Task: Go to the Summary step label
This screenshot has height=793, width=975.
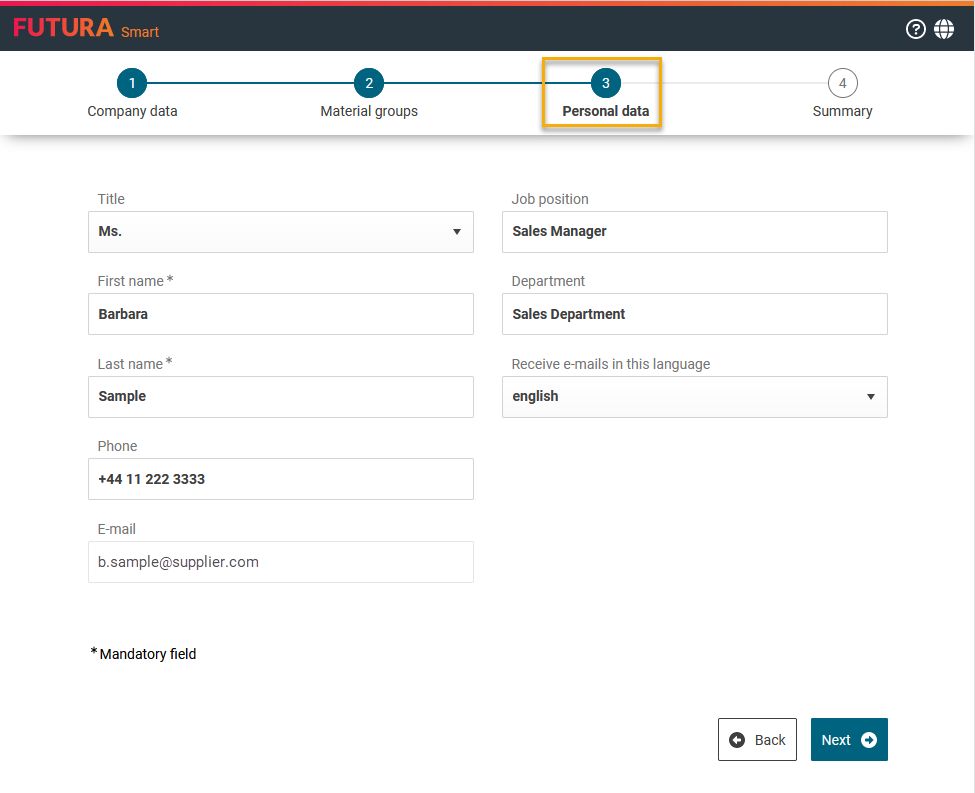Action: [842, 111]
